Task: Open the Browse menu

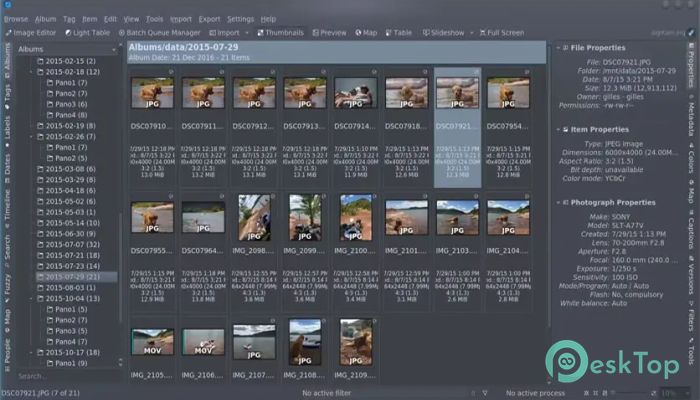Action: click(16, 19)
